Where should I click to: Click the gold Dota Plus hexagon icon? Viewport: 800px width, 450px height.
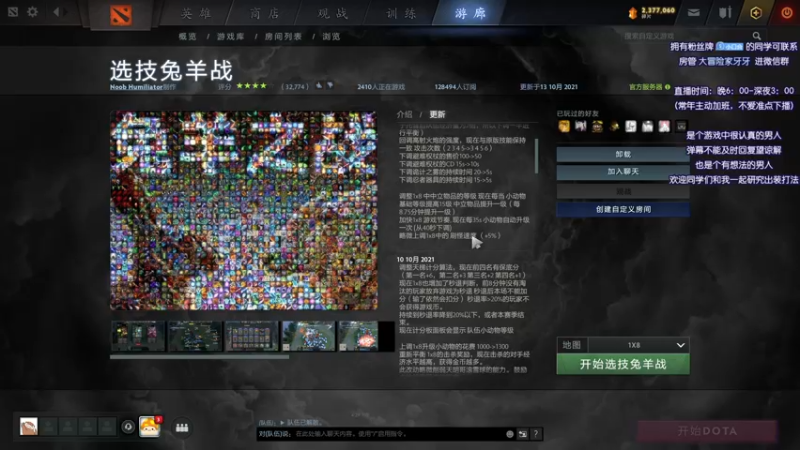click(756, 13)
